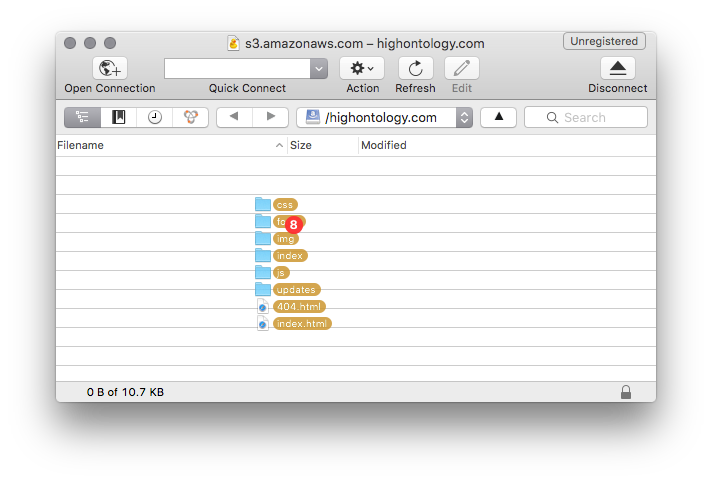Viewport: 712px width, 482px height.
Task: Show the bookmarks view
Action: pyautogui.click(x=119, y=117)
